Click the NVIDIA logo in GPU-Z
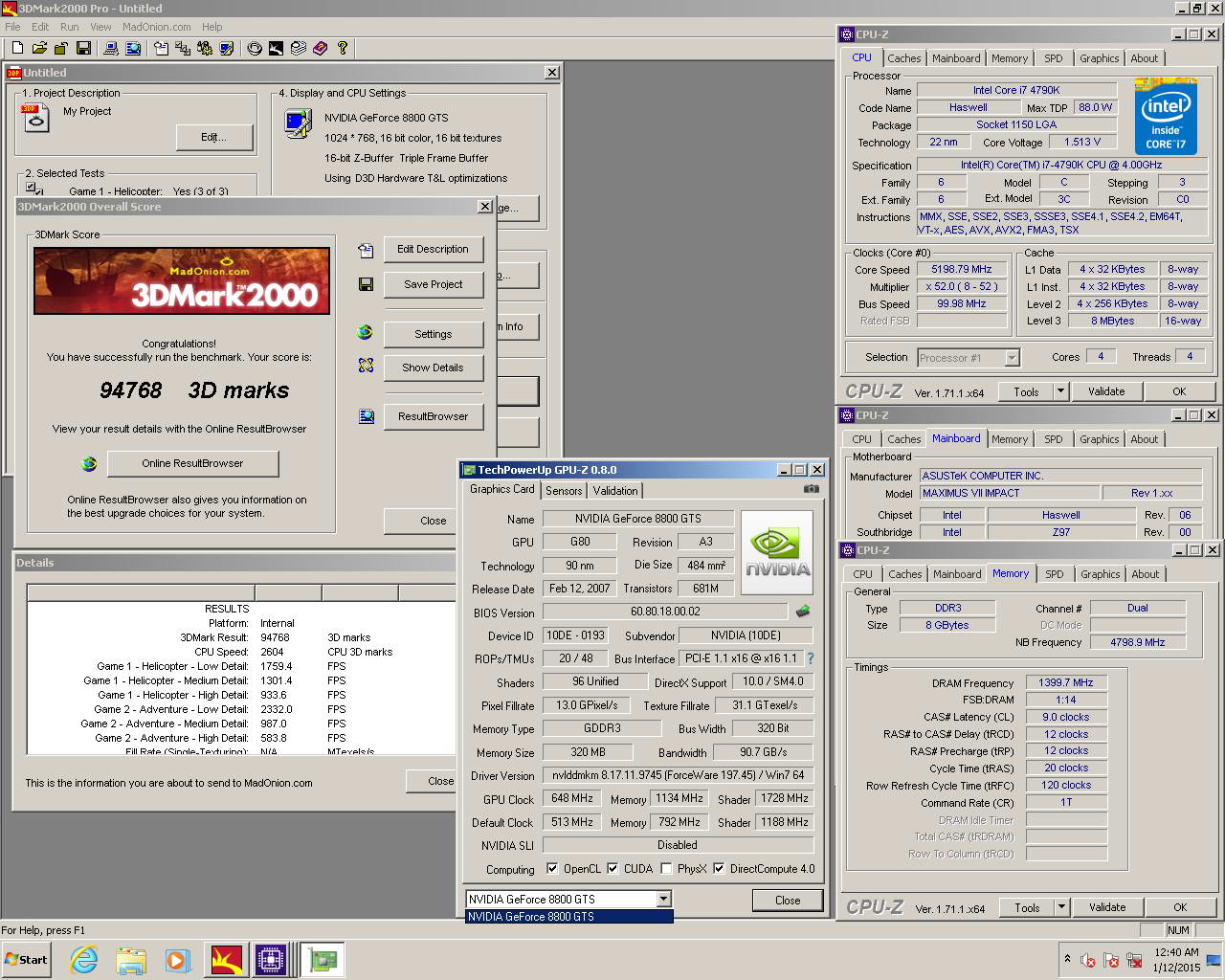 (777, 552)
